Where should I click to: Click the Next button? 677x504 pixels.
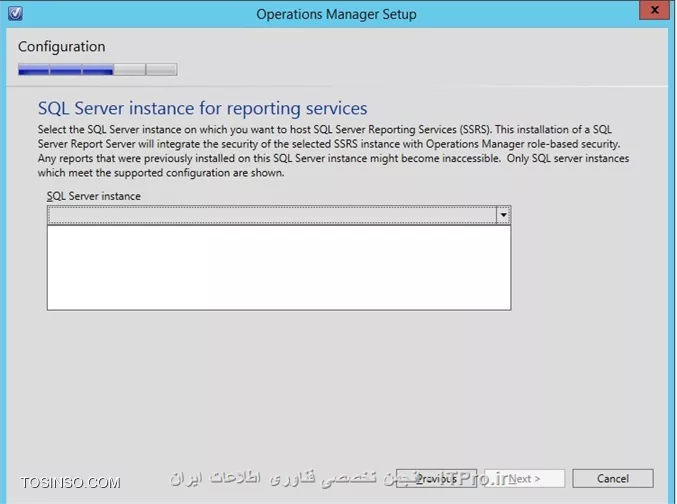click(525, 479)
